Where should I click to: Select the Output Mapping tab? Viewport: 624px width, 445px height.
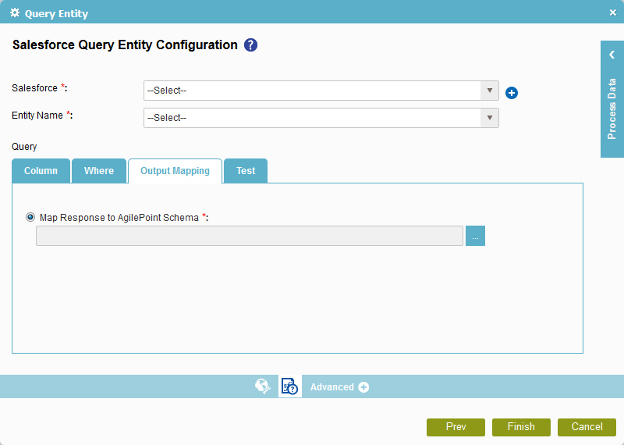click(175, 171)
